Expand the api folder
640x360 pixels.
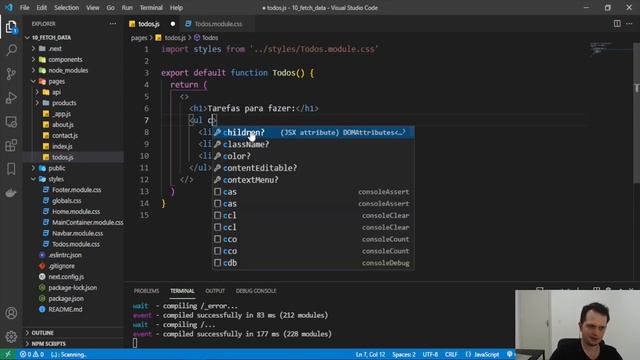(x=73, y=92)
